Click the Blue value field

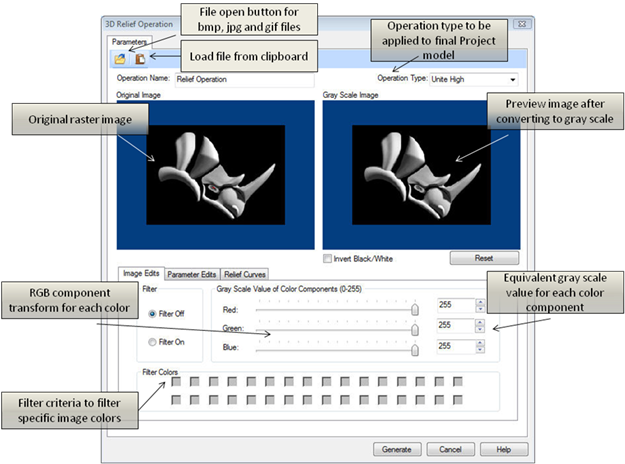(x=456, y=346)
